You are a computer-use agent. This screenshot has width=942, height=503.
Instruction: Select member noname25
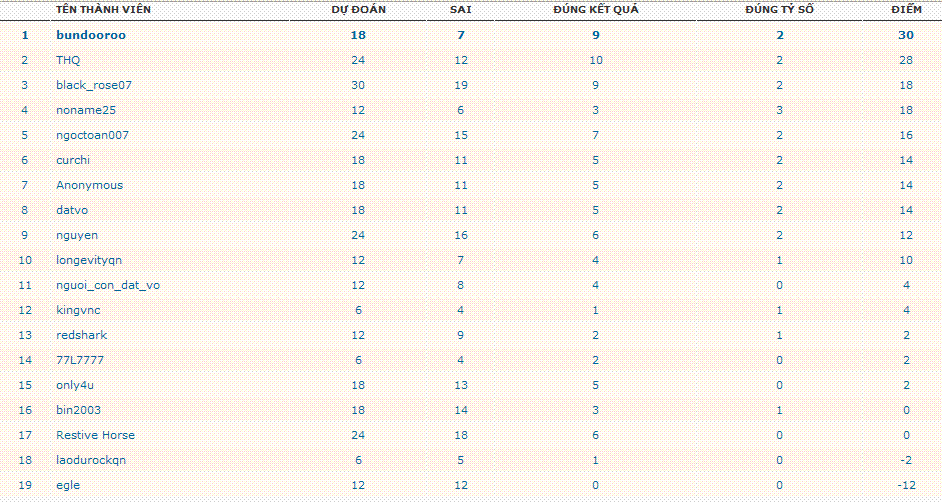coord(86,110)
